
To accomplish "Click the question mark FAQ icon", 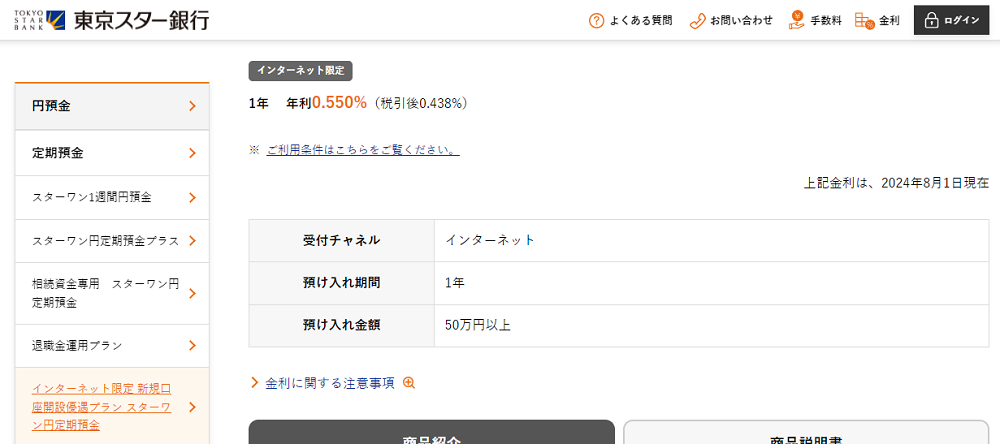I will 596,20.
